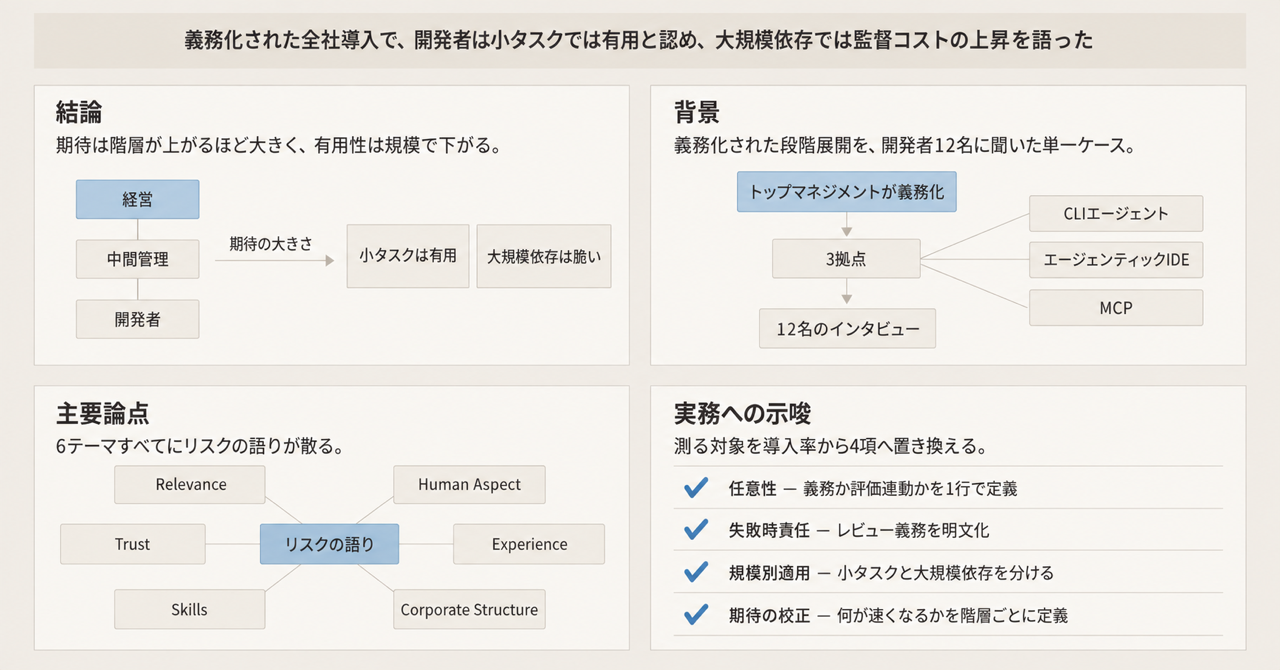1280x670 pixels.
Task: Select the MCP box
Action: [1116, 308]
